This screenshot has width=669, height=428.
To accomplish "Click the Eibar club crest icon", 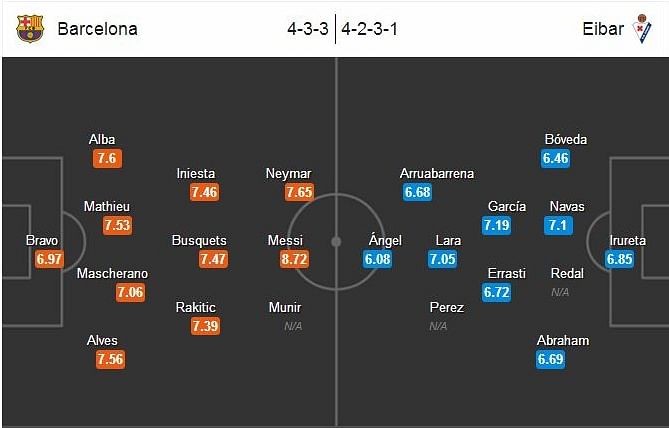I will click(x=642, y=29).
